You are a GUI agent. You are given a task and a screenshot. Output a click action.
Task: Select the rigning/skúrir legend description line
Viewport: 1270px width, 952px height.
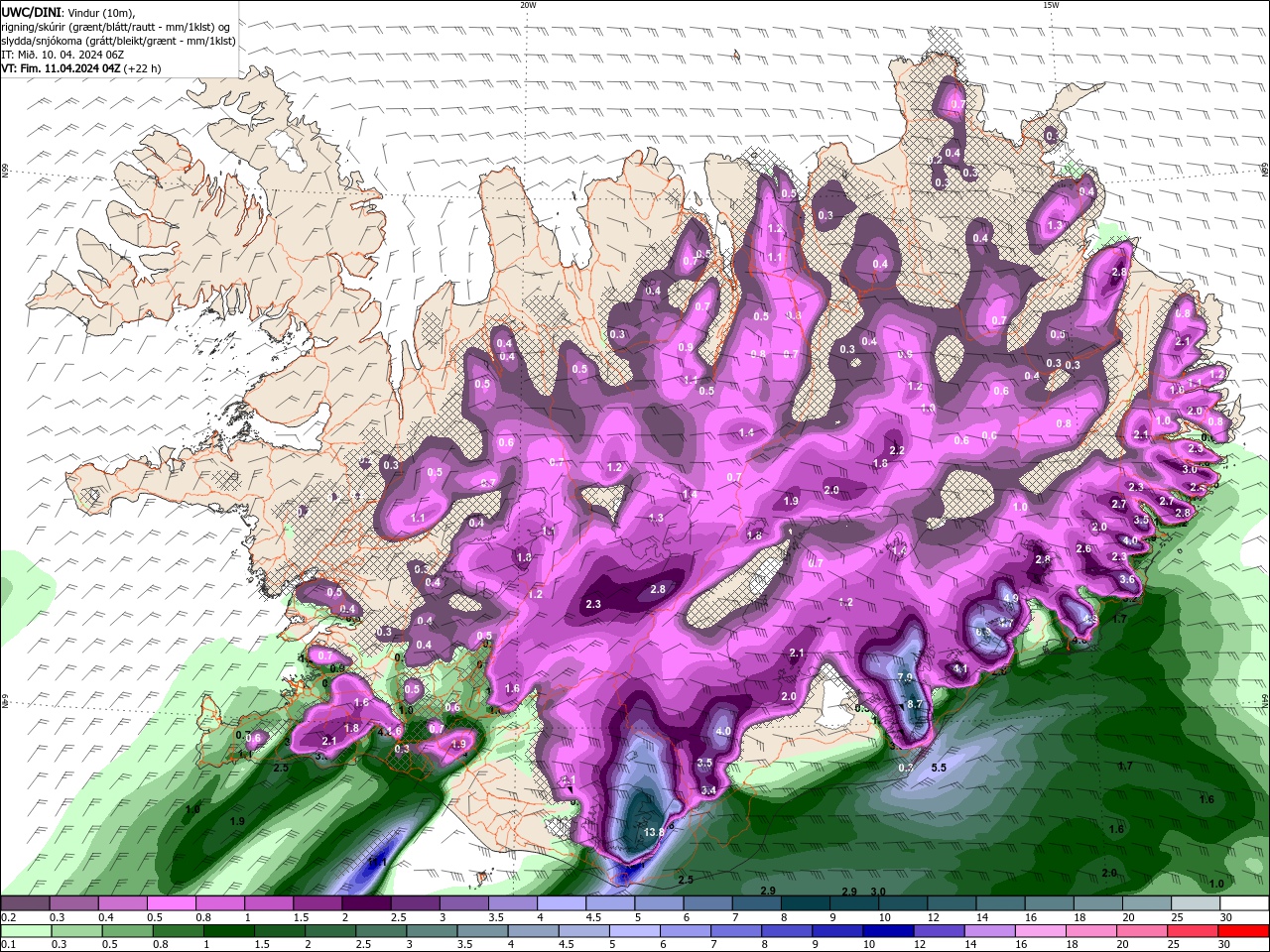(117, 27)
